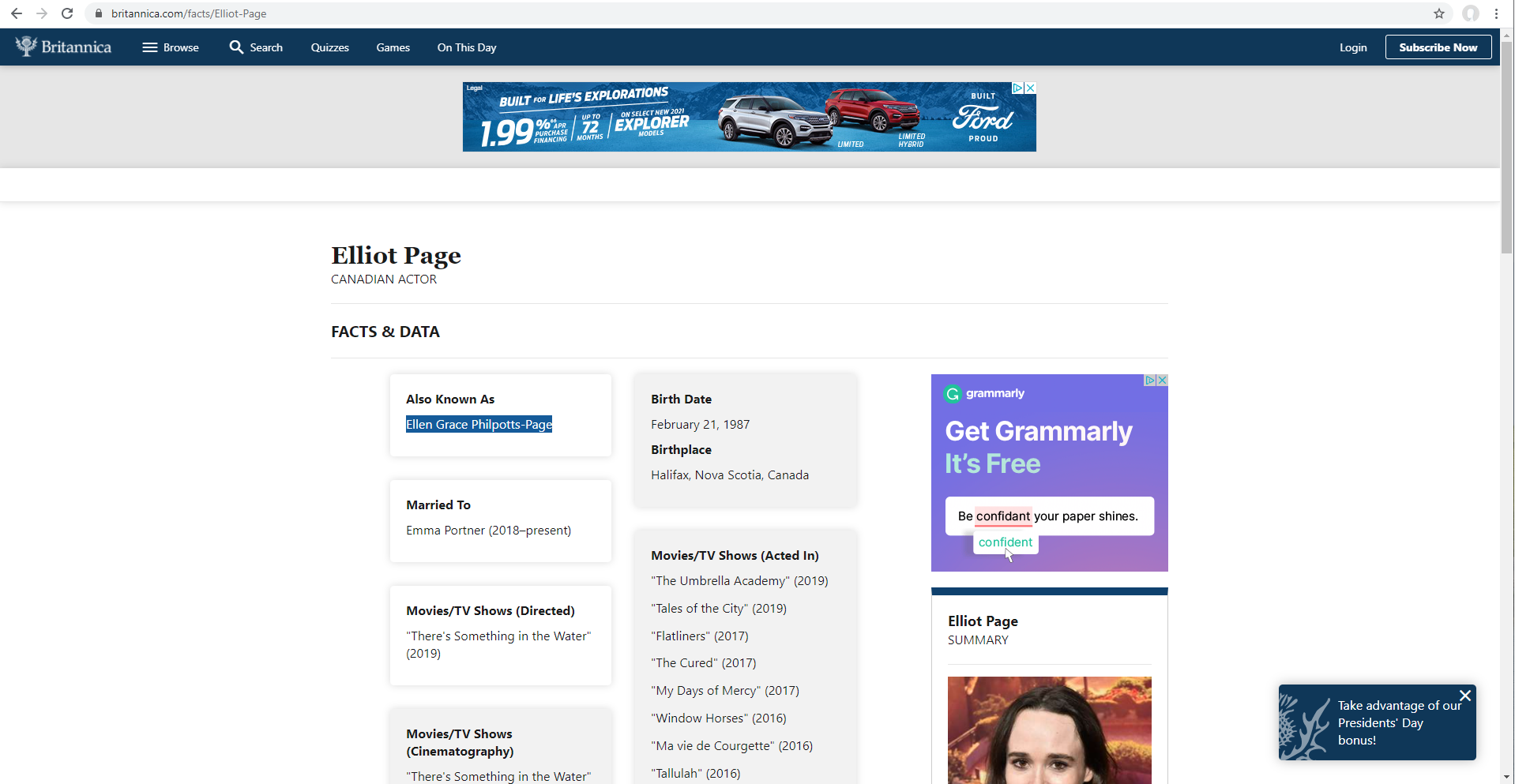The image size is (1515, 784).
Task: Reload the Britannica page
Action: (67, 13)
